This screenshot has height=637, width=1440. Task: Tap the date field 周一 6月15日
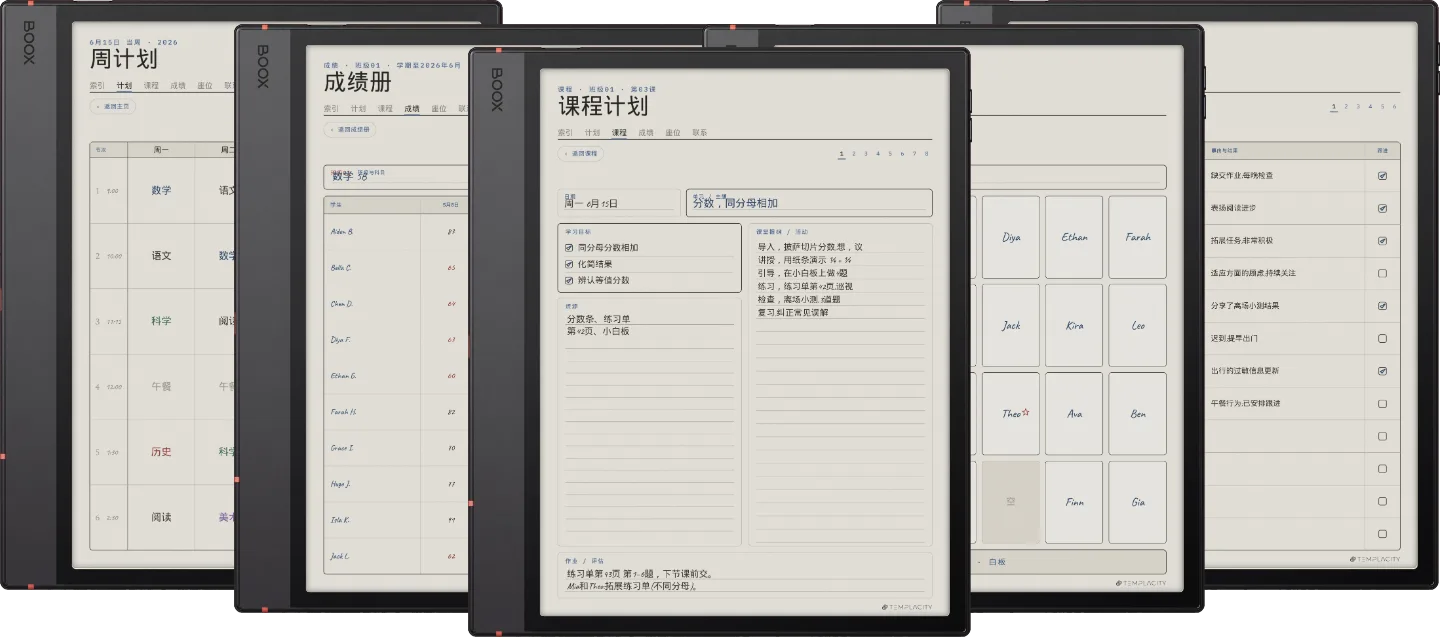pos(619,203)
